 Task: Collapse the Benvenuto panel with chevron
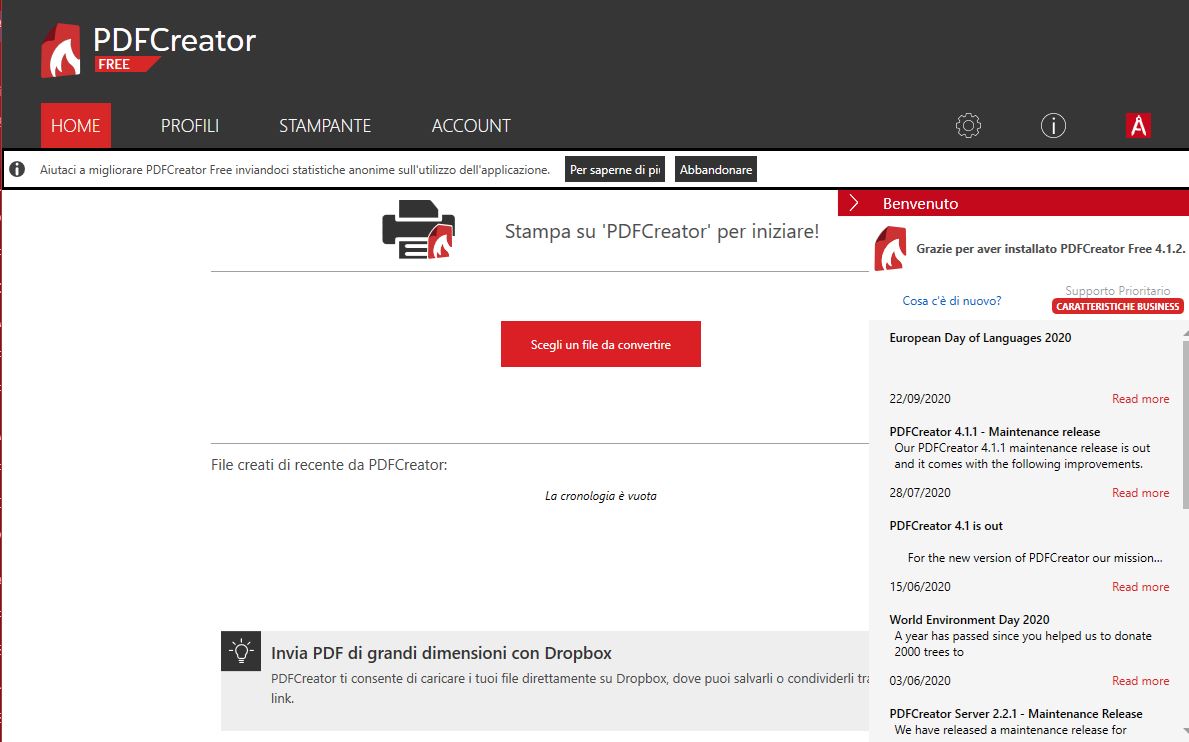(x=854, y=203)
